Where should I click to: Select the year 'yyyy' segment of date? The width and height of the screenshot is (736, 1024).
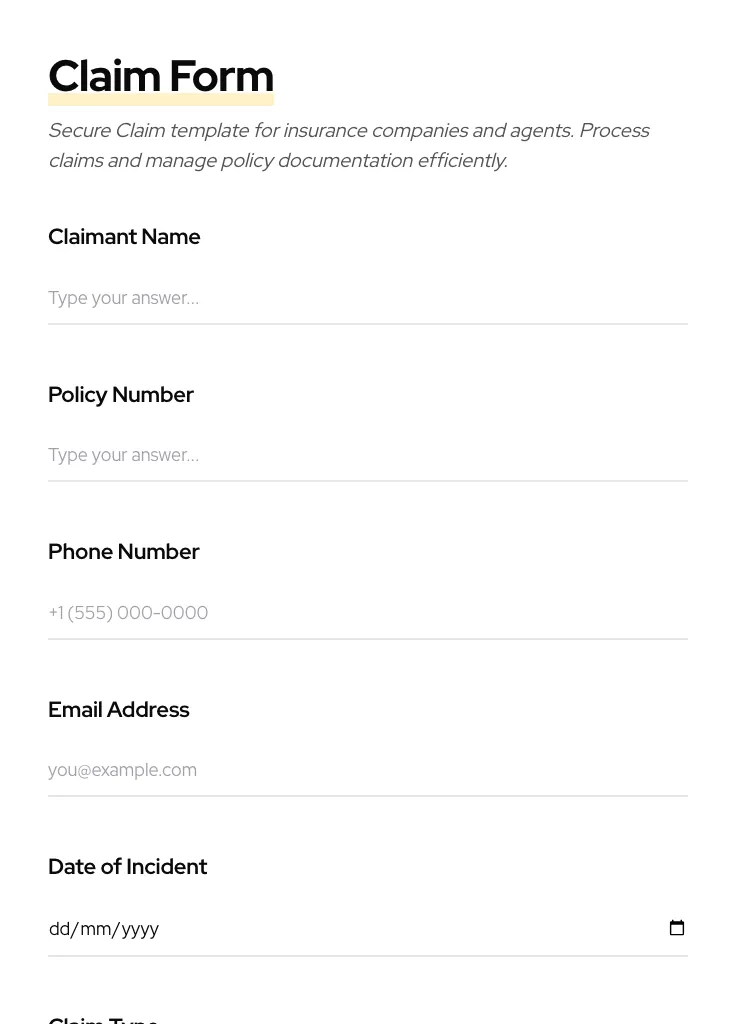tap(140, 929)
